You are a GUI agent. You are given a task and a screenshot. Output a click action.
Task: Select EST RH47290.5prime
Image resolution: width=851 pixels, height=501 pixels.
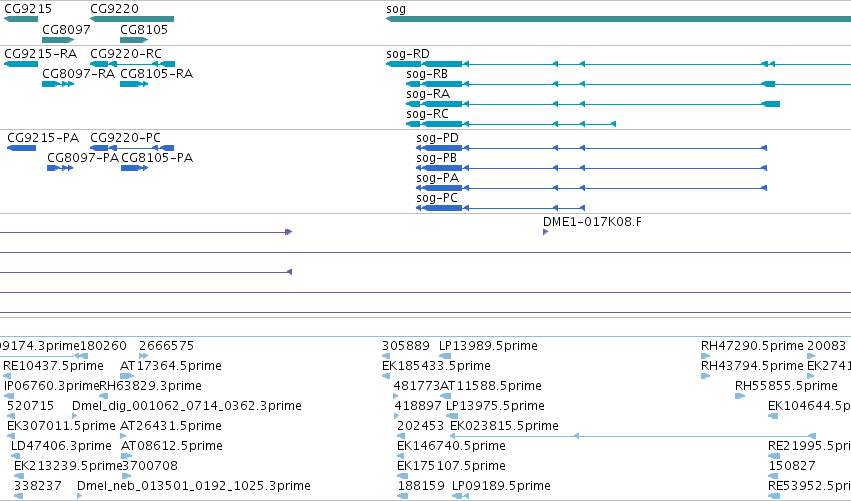tap(752, 346)
